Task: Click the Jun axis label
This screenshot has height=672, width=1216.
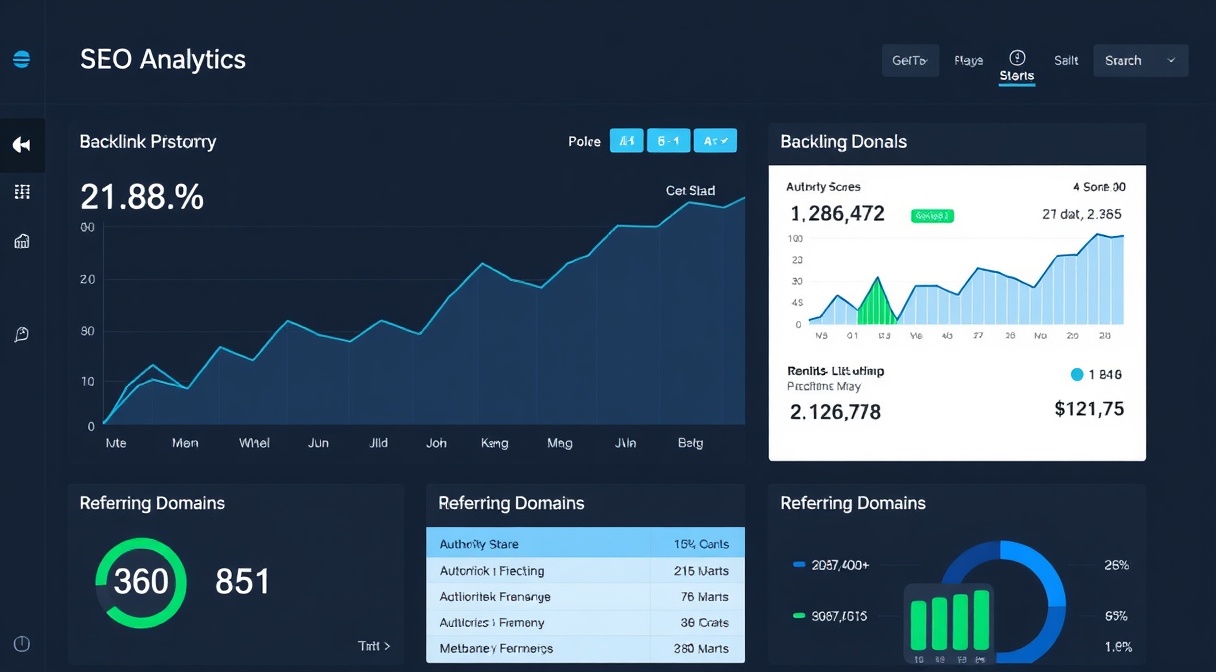Action: (318, 442)
